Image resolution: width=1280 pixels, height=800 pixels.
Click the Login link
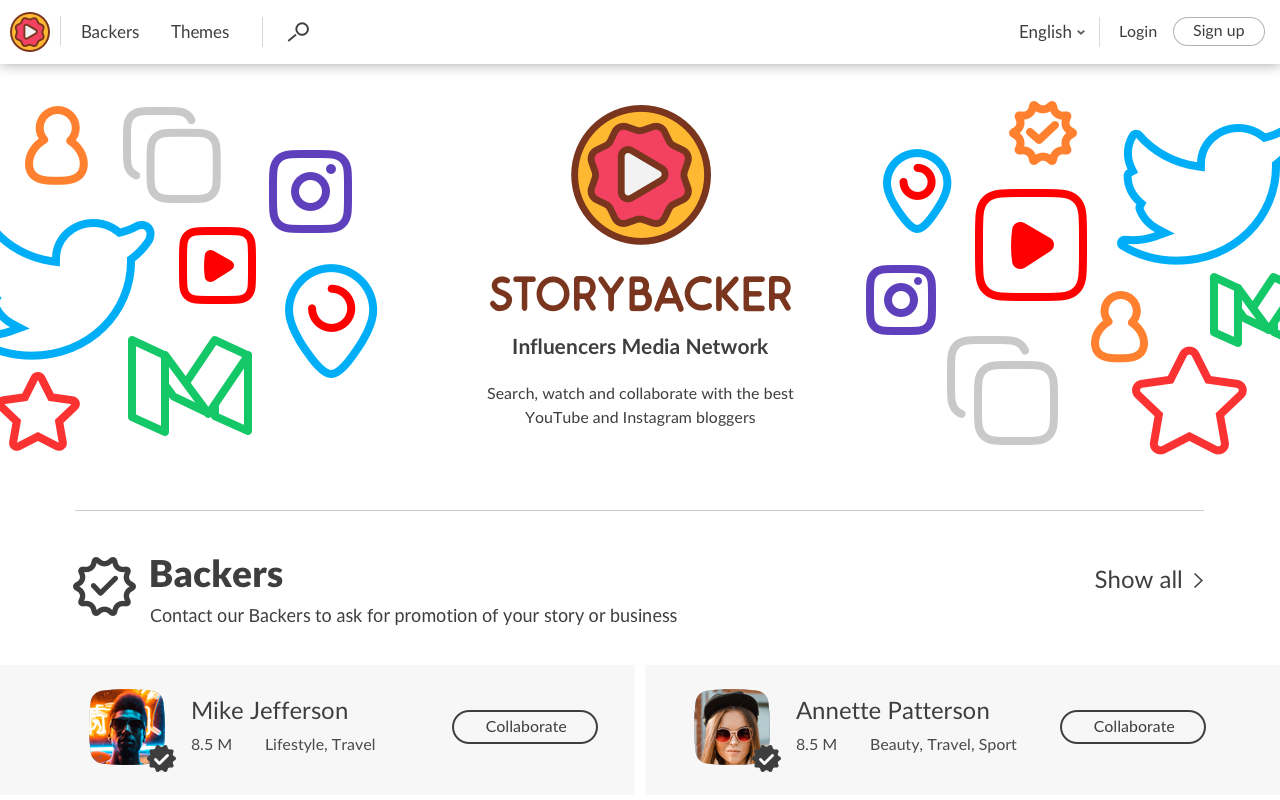click(1138, 31)
